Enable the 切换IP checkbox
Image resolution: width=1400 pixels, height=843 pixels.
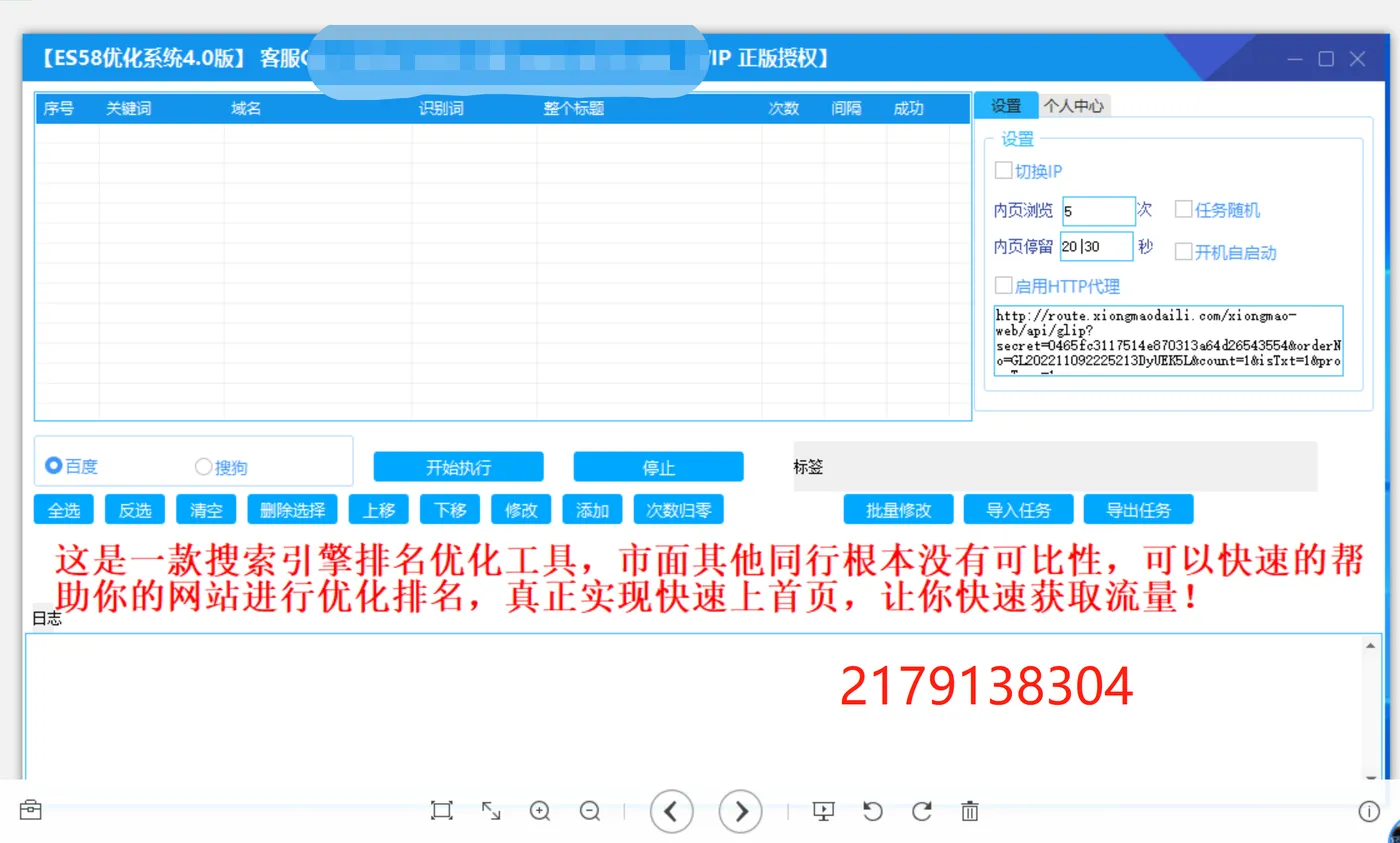[x=1003, y=171]
